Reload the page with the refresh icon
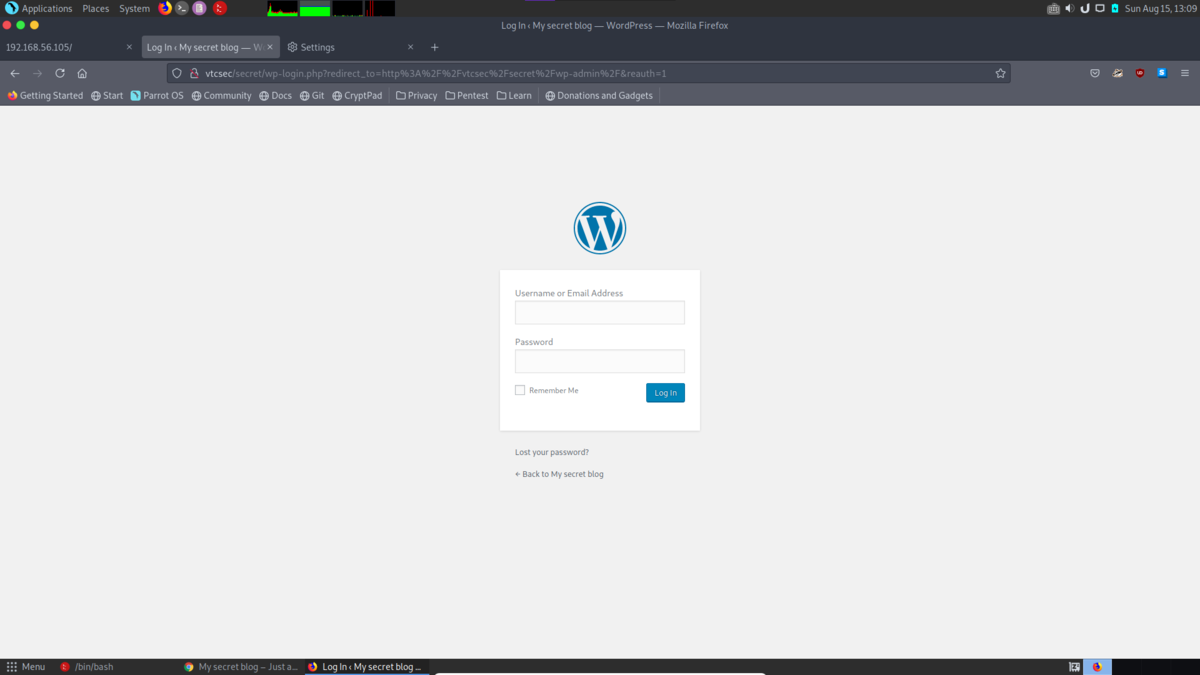 pos(60,73)
